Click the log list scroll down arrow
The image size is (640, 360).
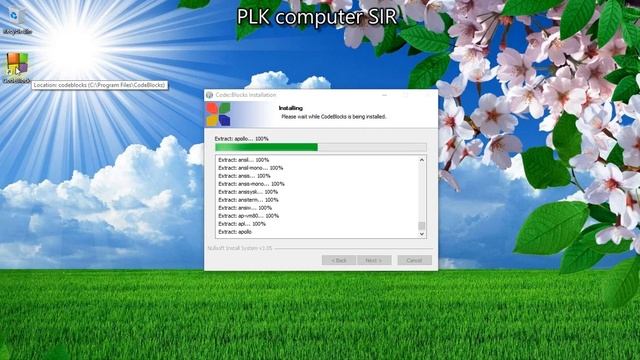click(422, 234)
